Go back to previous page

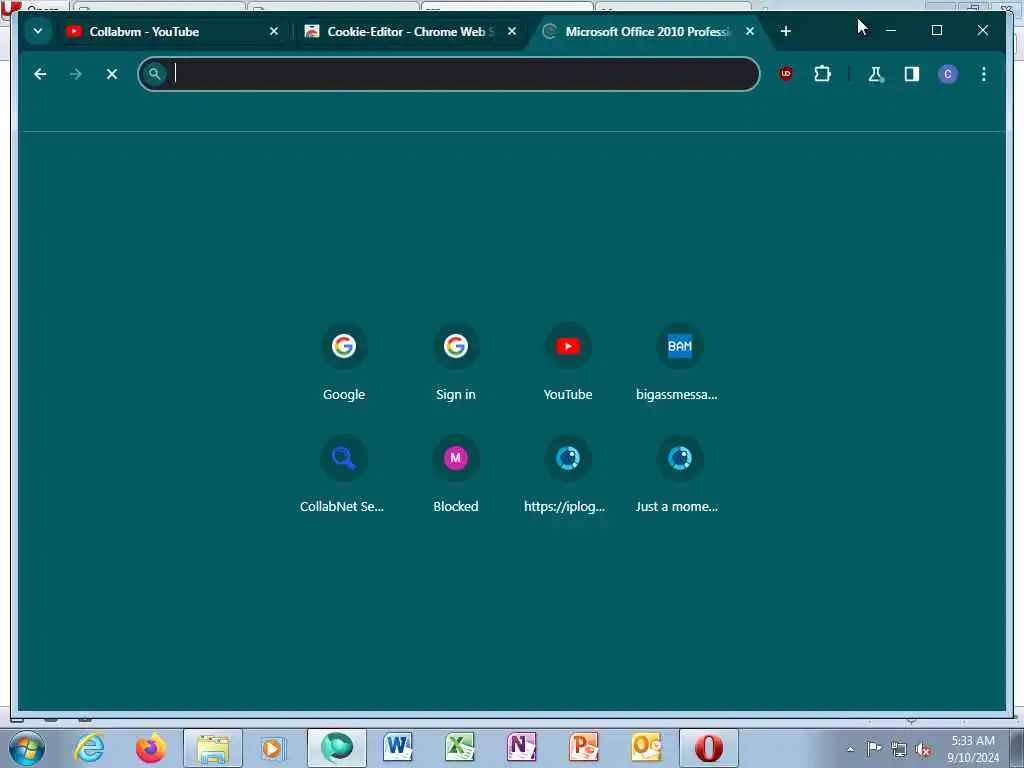40,74
